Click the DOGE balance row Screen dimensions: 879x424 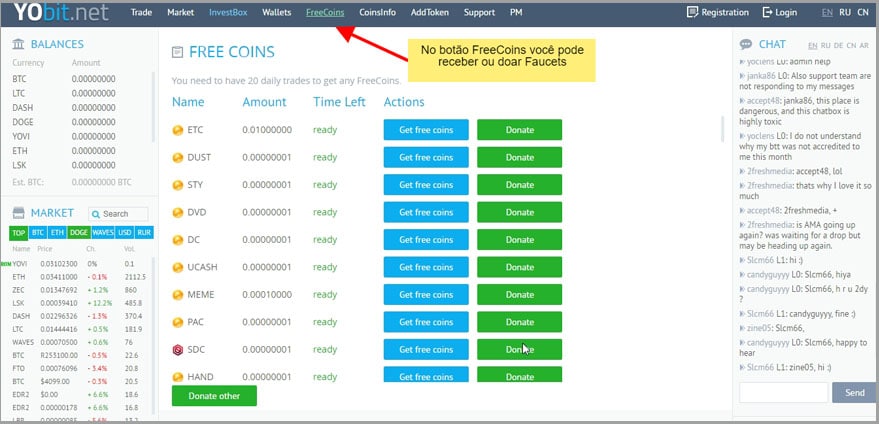click(x=80, y=122)
